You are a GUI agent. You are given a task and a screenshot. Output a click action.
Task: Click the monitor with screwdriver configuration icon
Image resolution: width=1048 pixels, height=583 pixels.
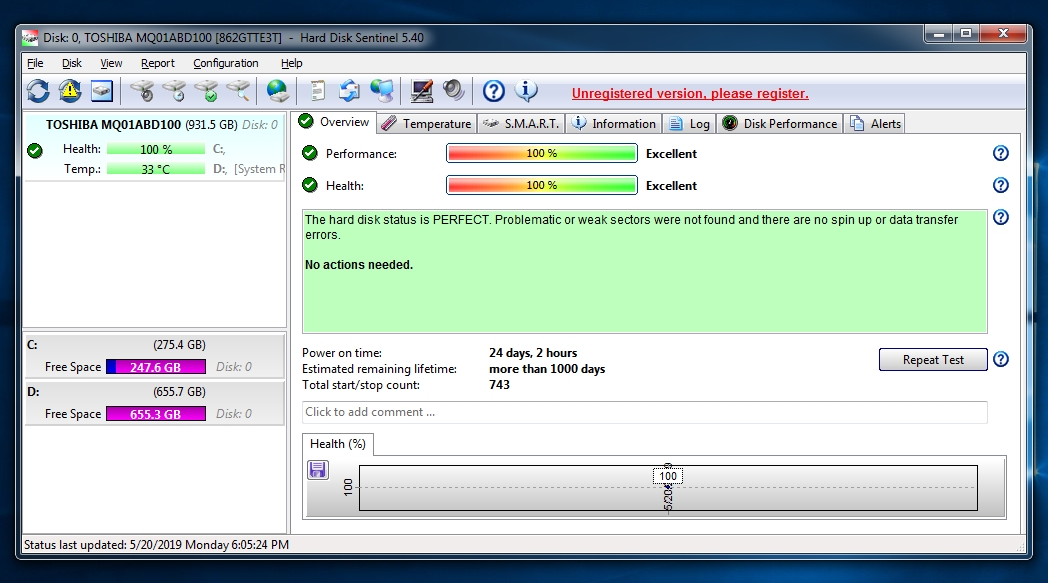click(422, 91)
